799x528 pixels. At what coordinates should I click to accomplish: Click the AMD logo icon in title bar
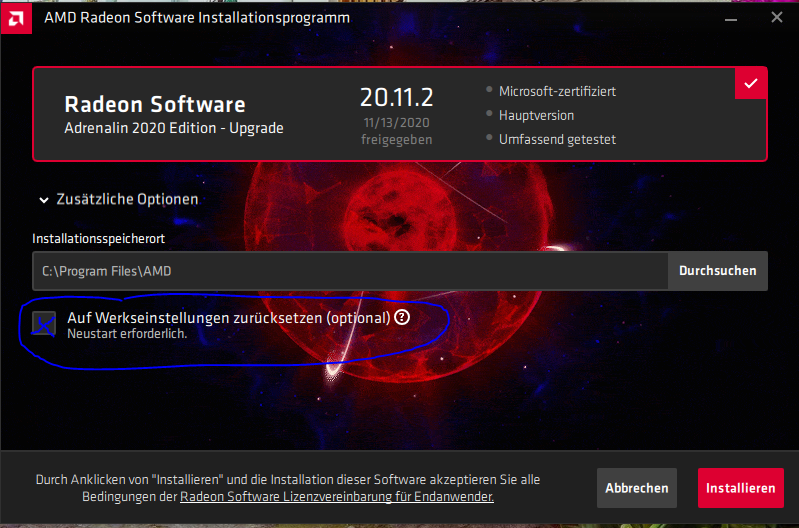(16, 17)
